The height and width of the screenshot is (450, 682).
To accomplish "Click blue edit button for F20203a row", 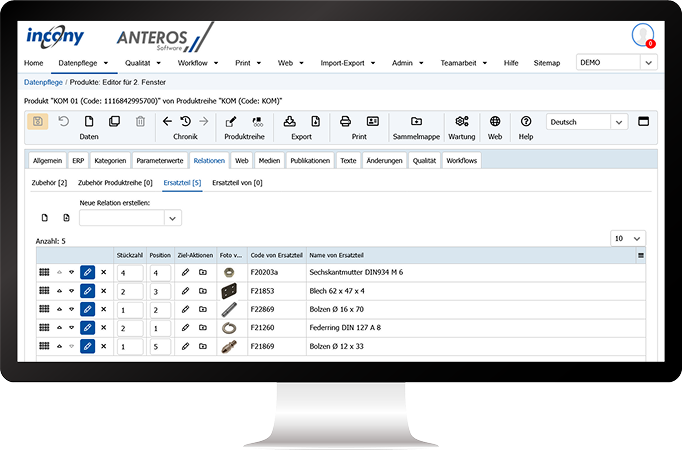I will pyautogui.click(x=87, y=272).
